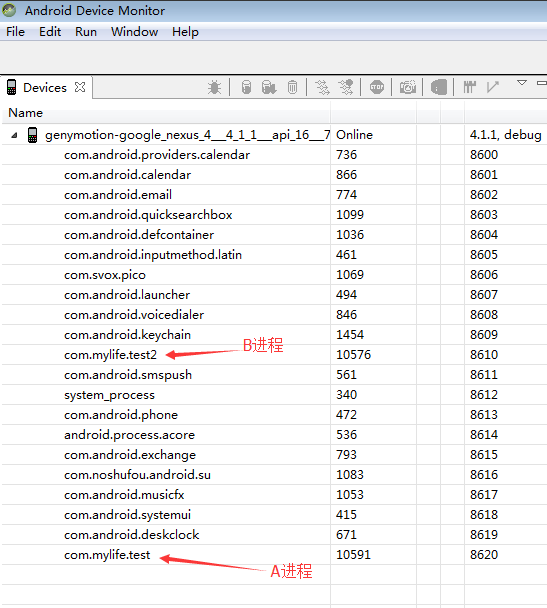The height and width of the screenshot is (608, 547).
Task: Select the Devices tab
Action: tap(45, 88)
